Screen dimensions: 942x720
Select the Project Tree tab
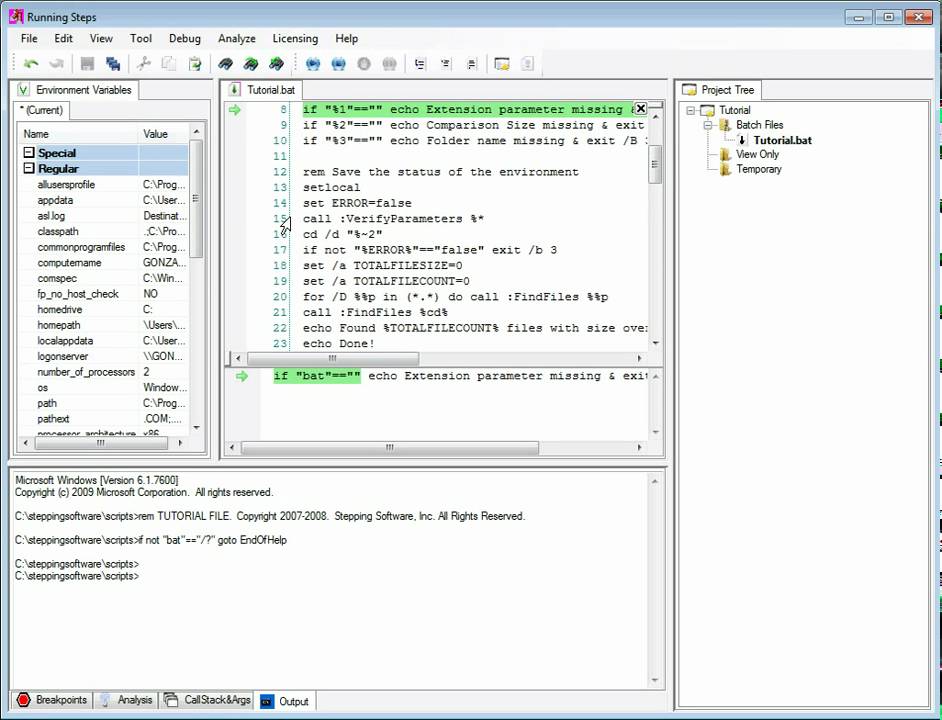tap(719, 90)
